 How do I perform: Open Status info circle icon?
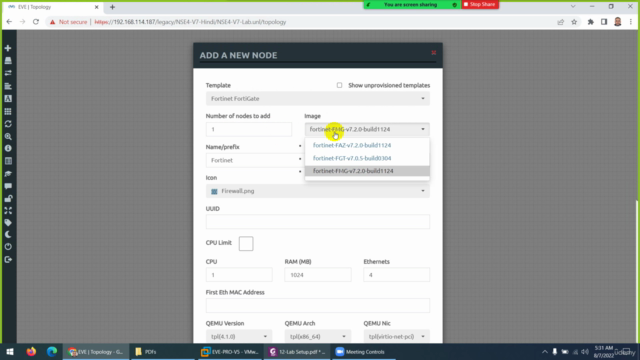[8, 149]
